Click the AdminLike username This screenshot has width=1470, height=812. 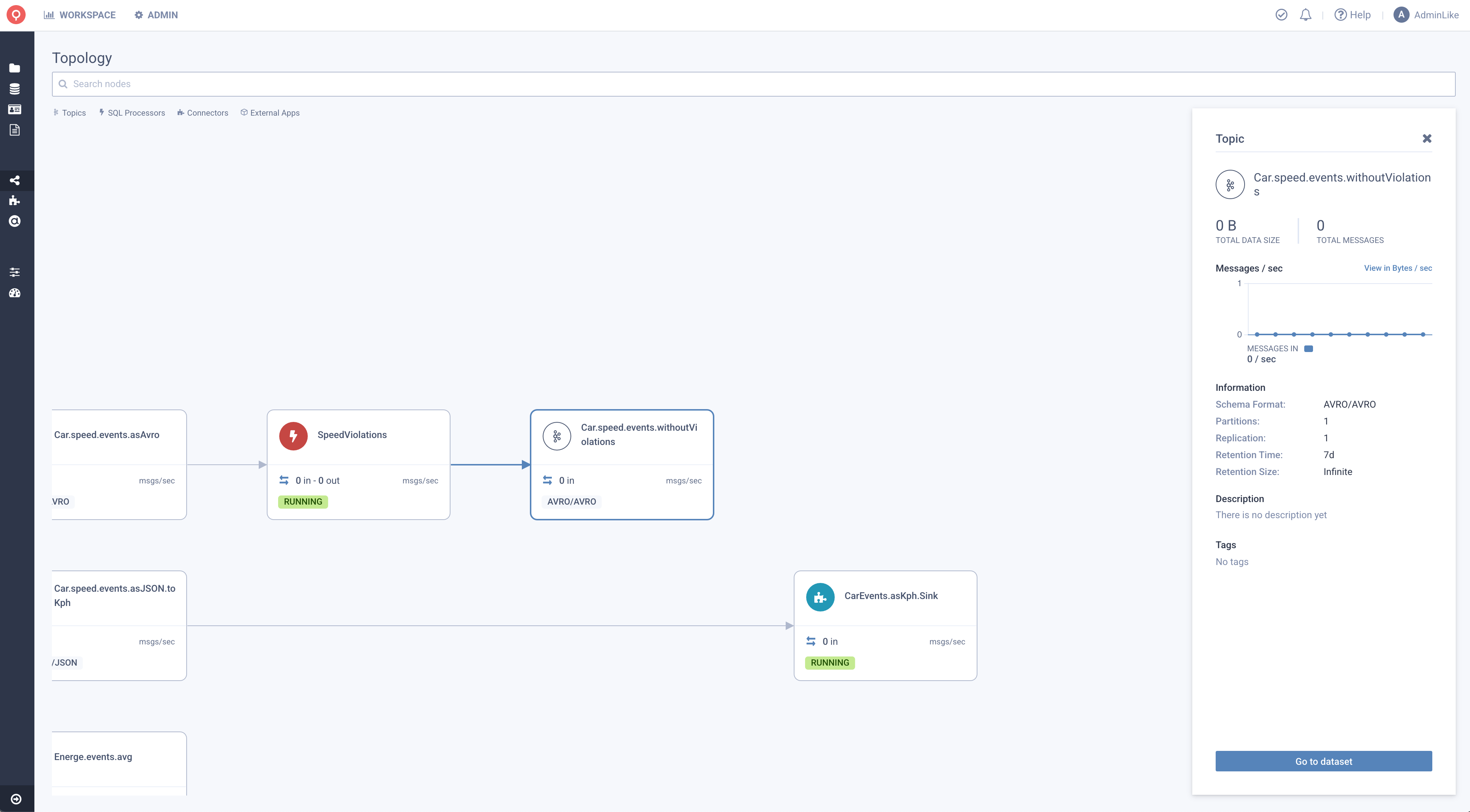tap(1436, 15)
